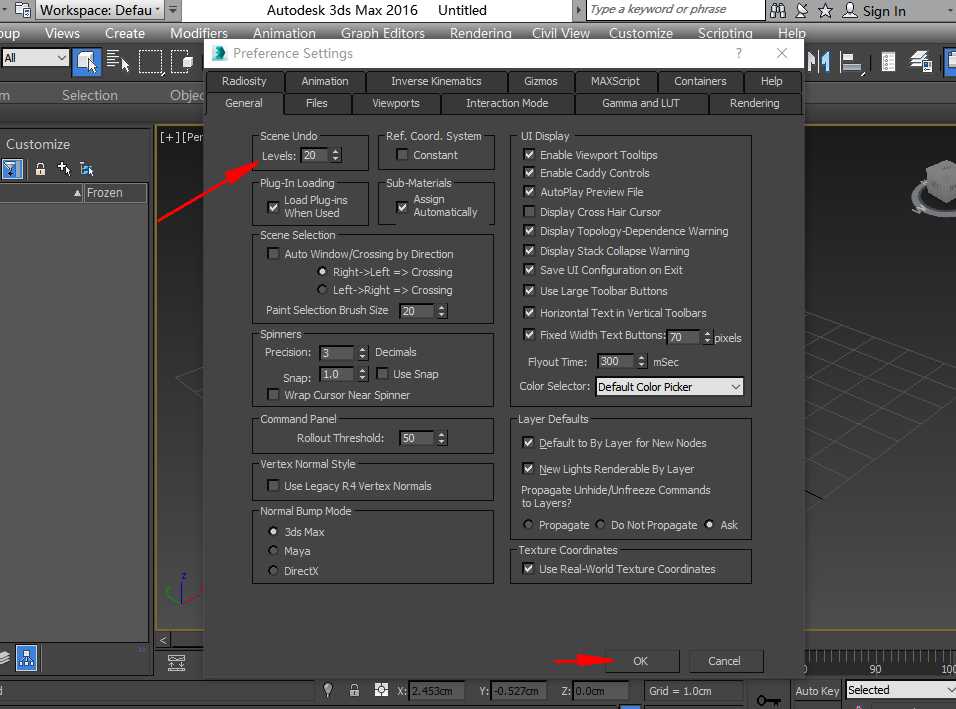956x709 pixels.
Task: Adjust the Scene Undo Levels spinner
Action: [335, 155]
